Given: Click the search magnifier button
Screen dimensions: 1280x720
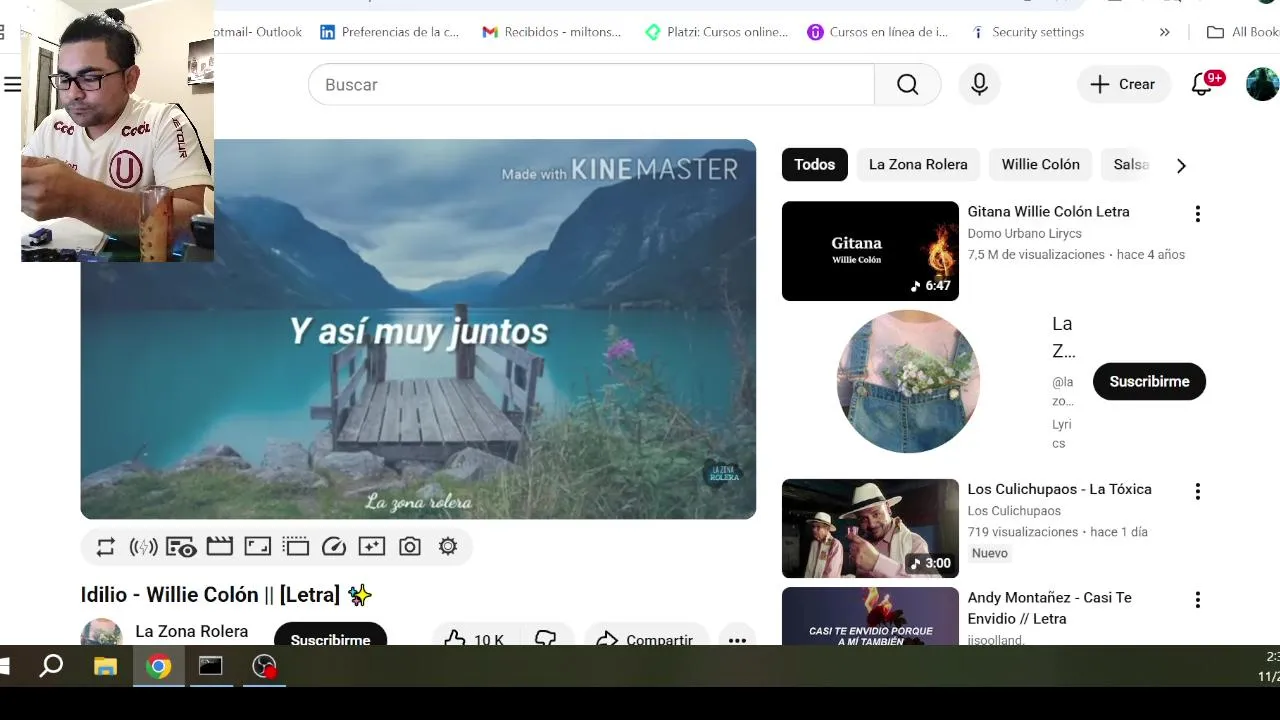Looking at the screenshot, I should coord(907,85).
